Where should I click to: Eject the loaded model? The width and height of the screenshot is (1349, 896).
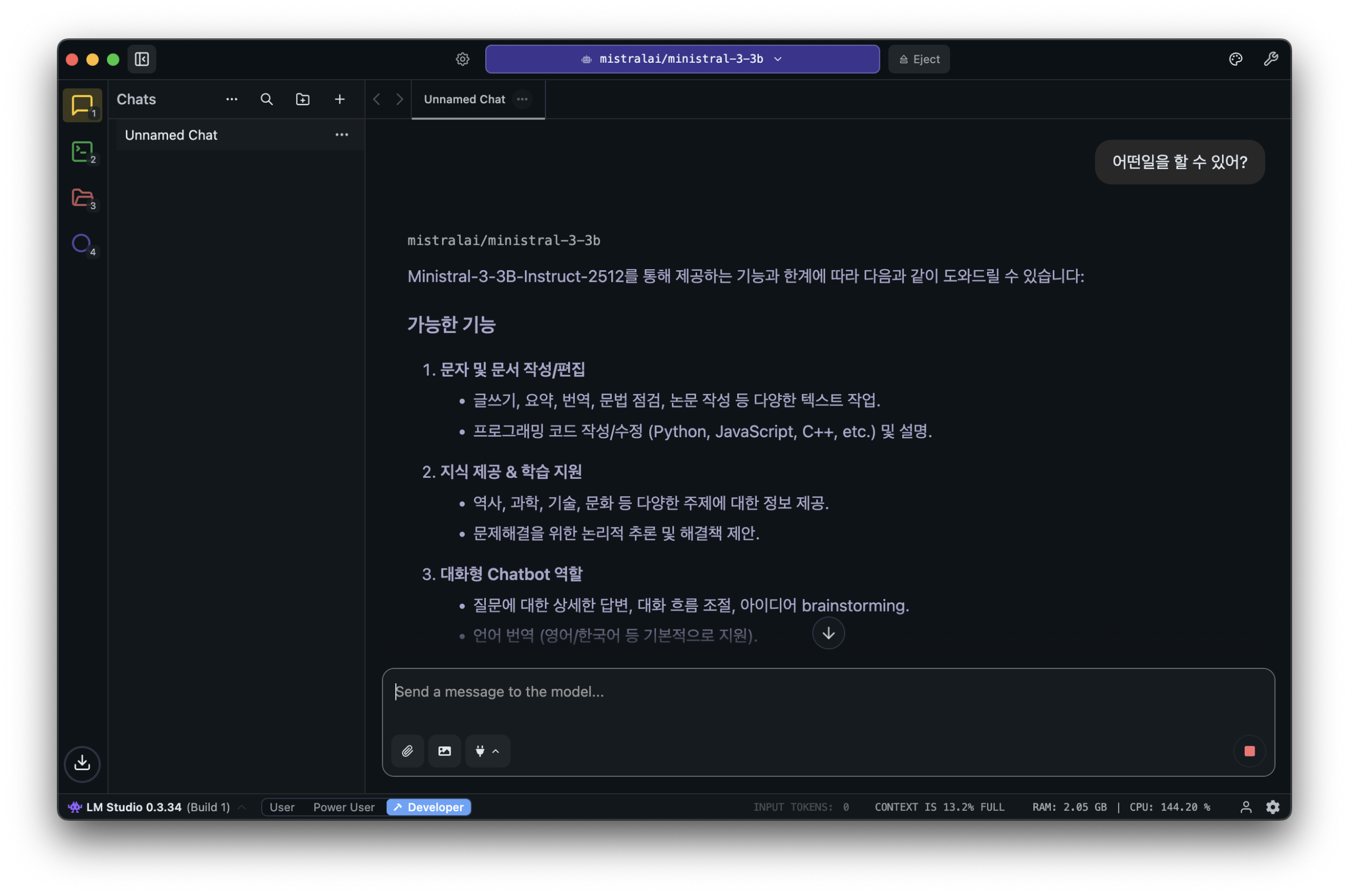(x=918, y=59)
